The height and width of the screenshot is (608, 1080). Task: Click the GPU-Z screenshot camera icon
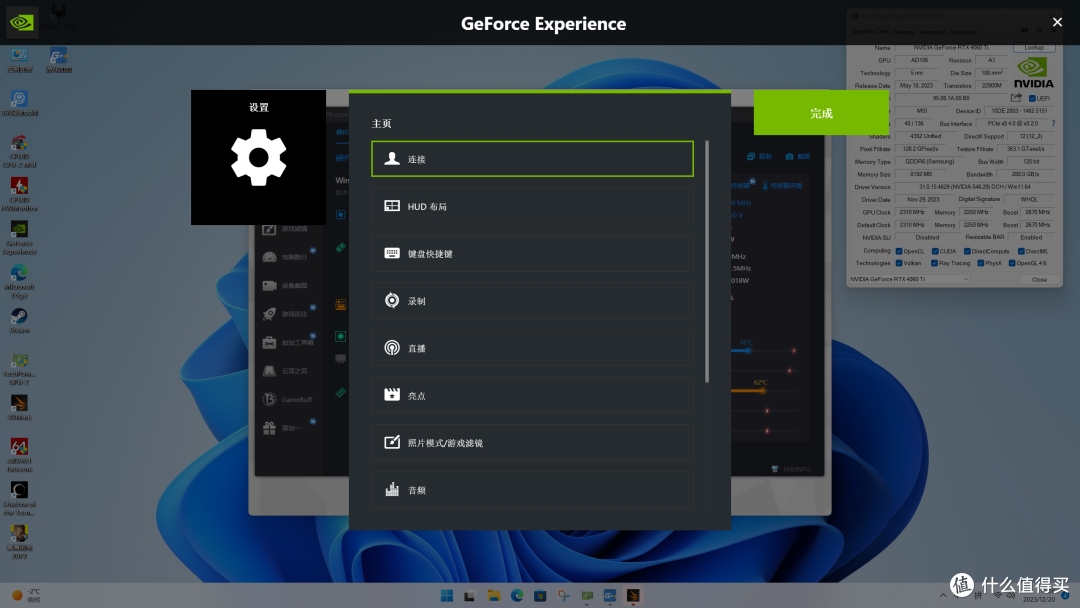coord(1025,30)
